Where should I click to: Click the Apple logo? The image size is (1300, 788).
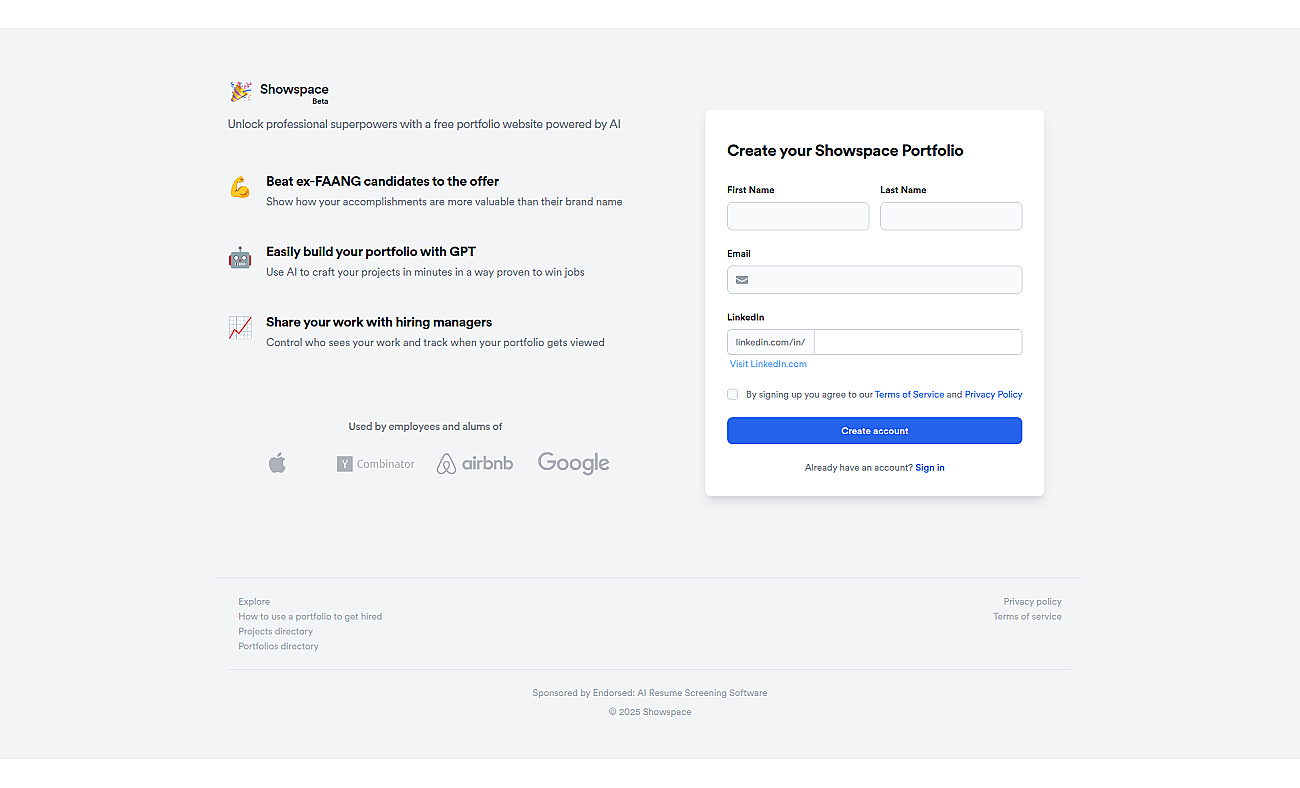coord(277,463)
